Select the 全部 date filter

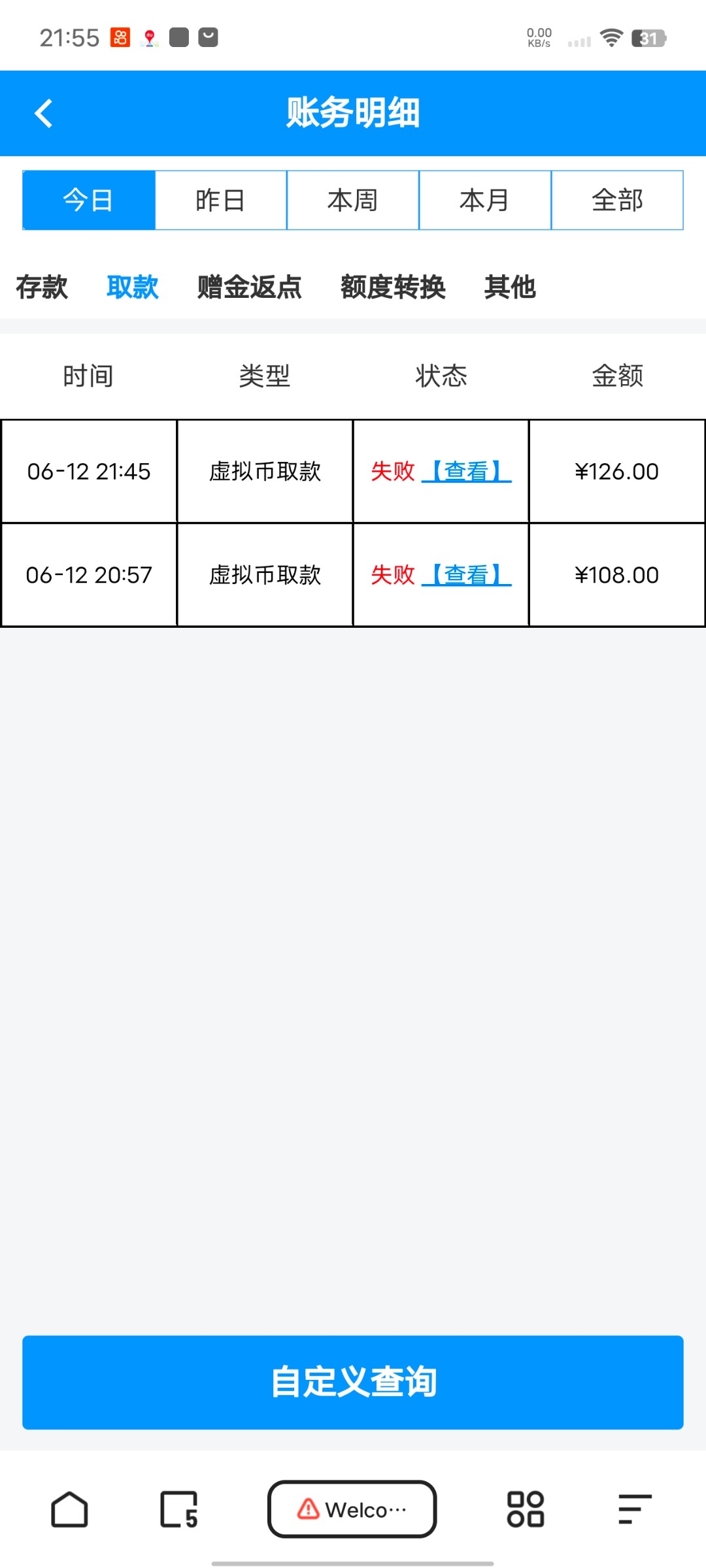click(617, 201)
